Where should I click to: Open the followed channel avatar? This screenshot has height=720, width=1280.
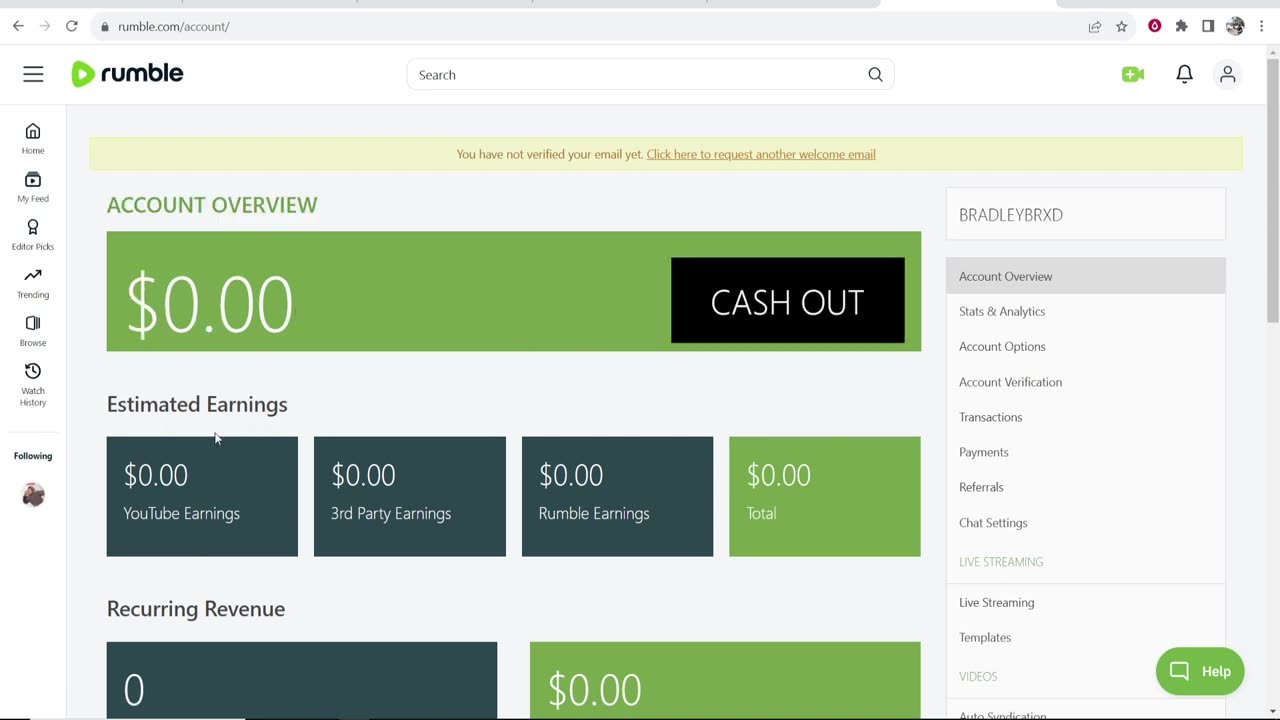pos(33,495)
